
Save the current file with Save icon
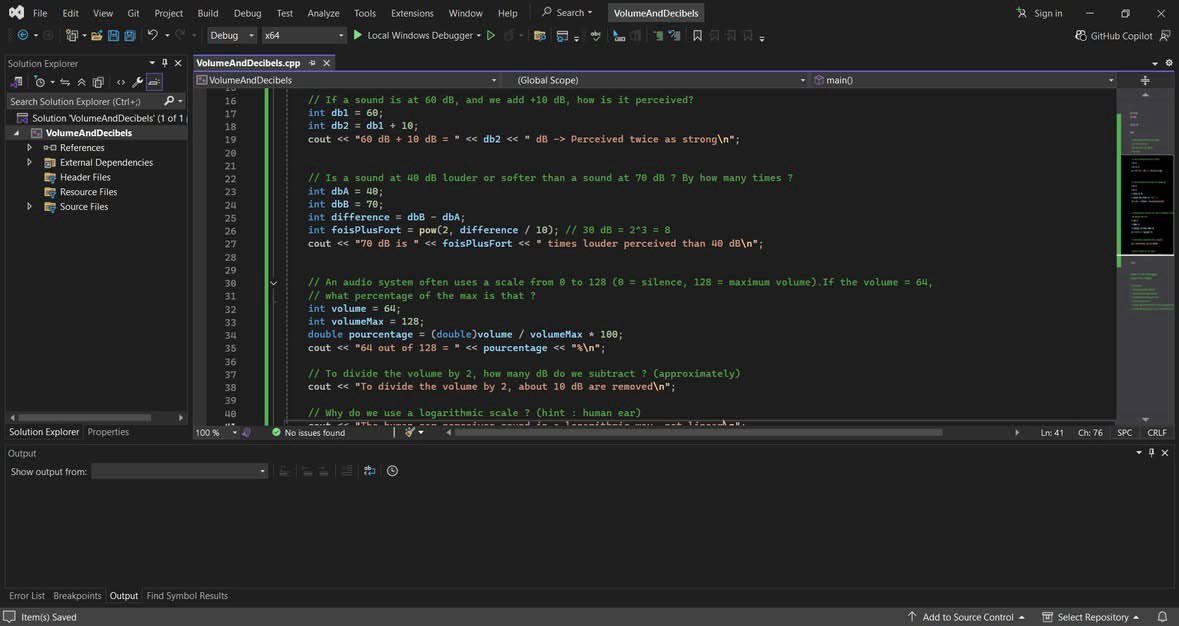[x=114, y=35]
